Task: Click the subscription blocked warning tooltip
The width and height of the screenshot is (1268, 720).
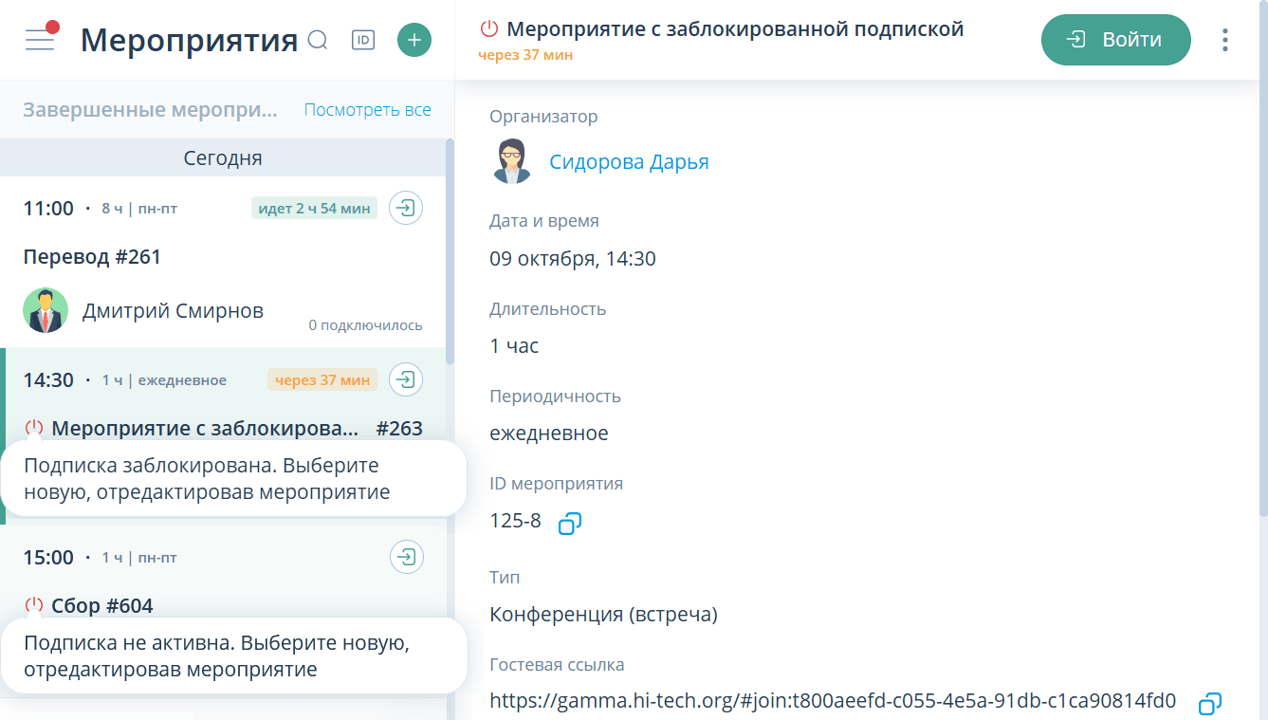Action: [x=232, y=478]
